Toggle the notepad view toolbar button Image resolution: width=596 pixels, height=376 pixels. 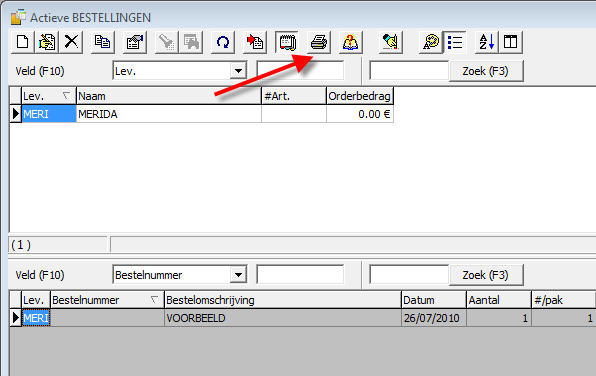(x=287, y=42)
